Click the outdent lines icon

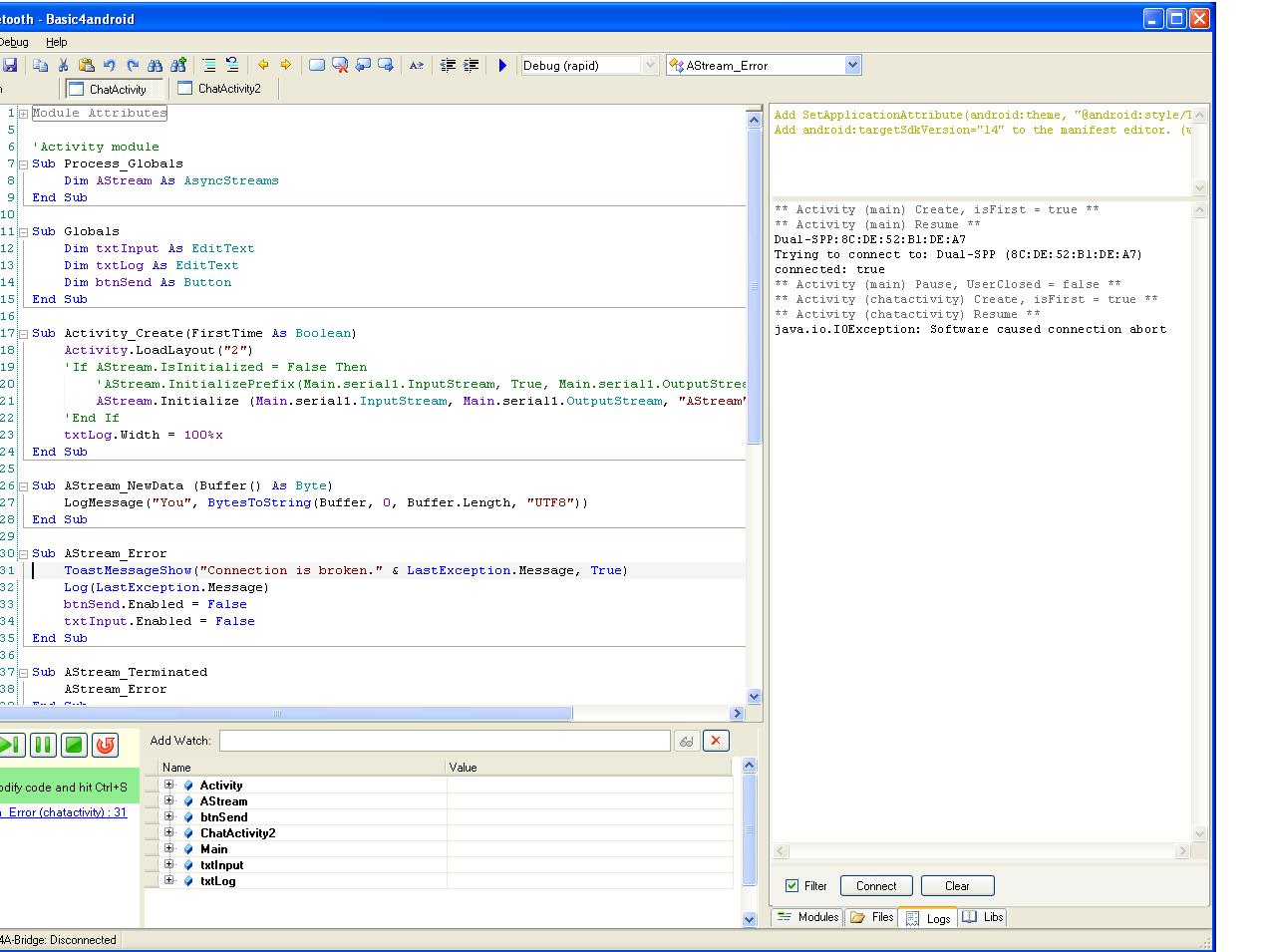[232, 65]
